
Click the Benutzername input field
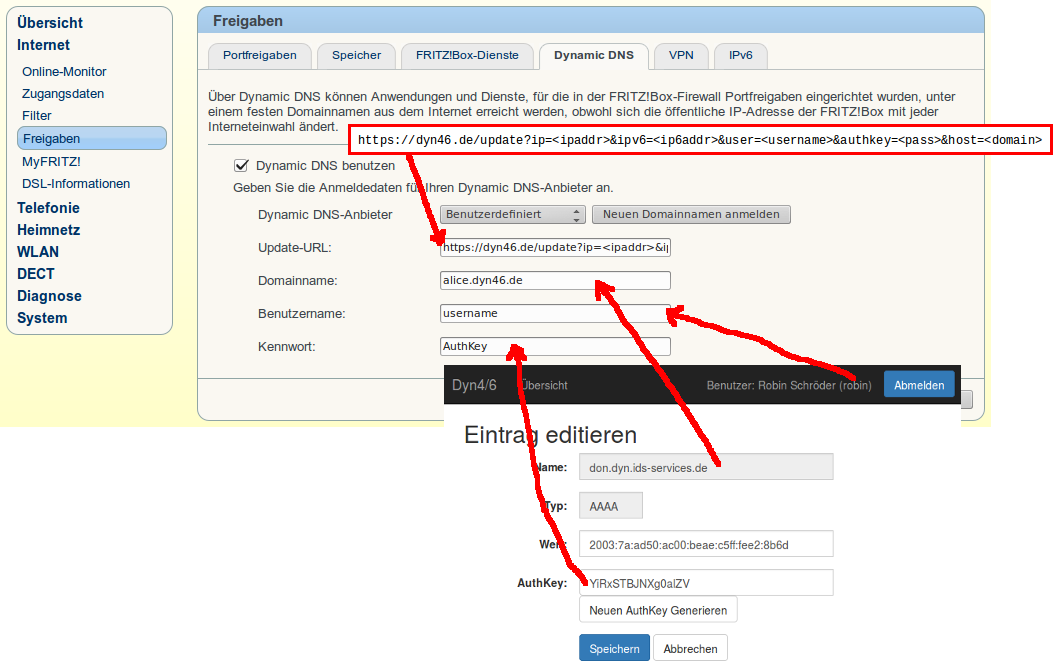(555, 313)
